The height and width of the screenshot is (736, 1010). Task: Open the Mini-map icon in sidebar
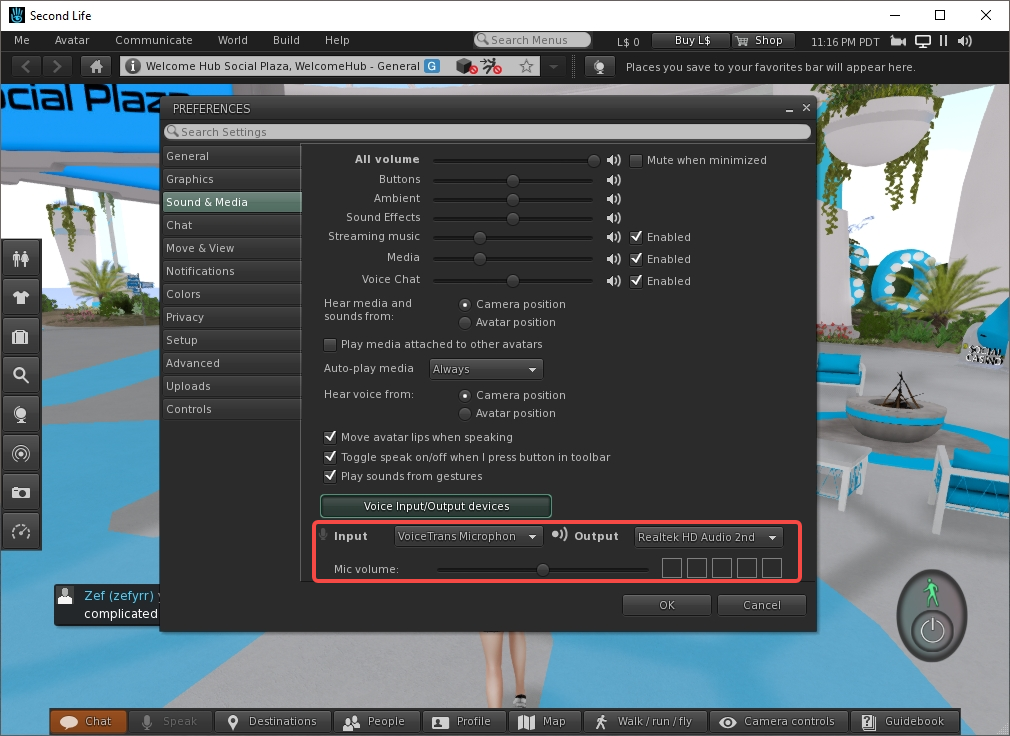(21, 453)
